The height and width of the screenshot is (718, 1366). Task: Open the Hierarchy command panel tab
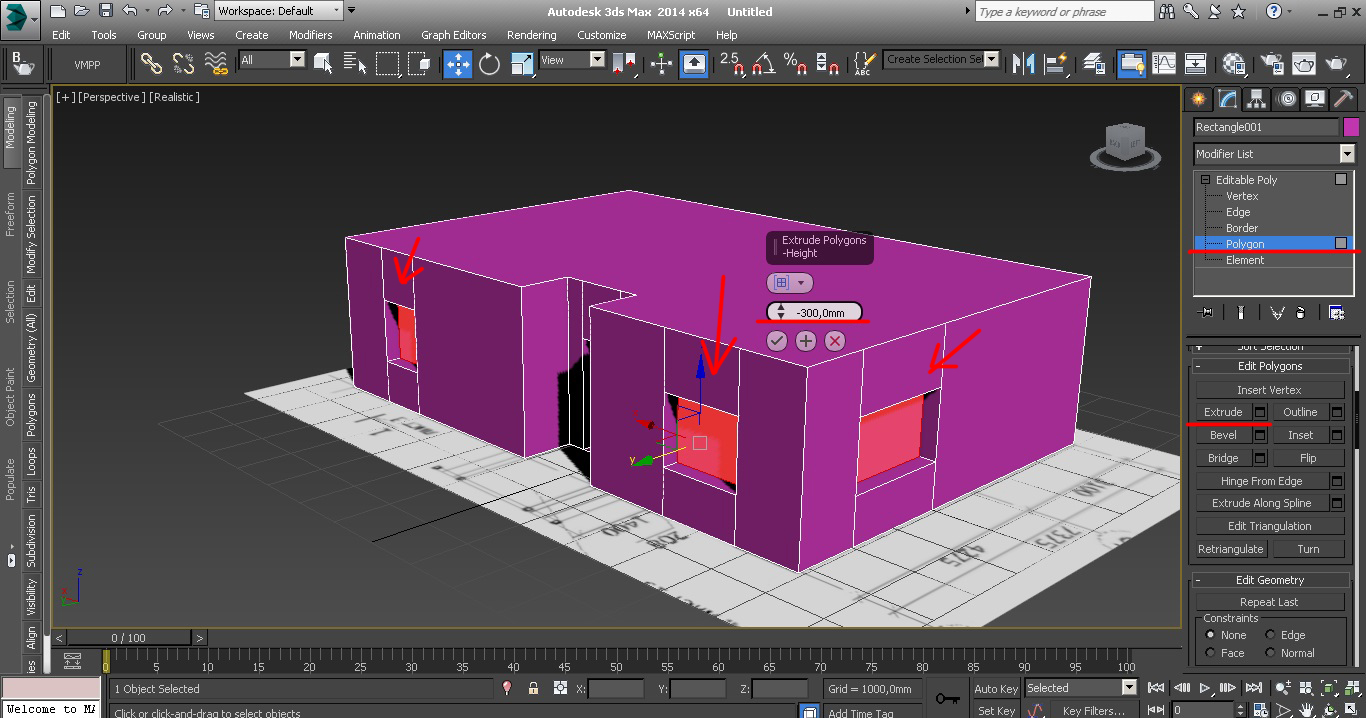click(1256, 99)
